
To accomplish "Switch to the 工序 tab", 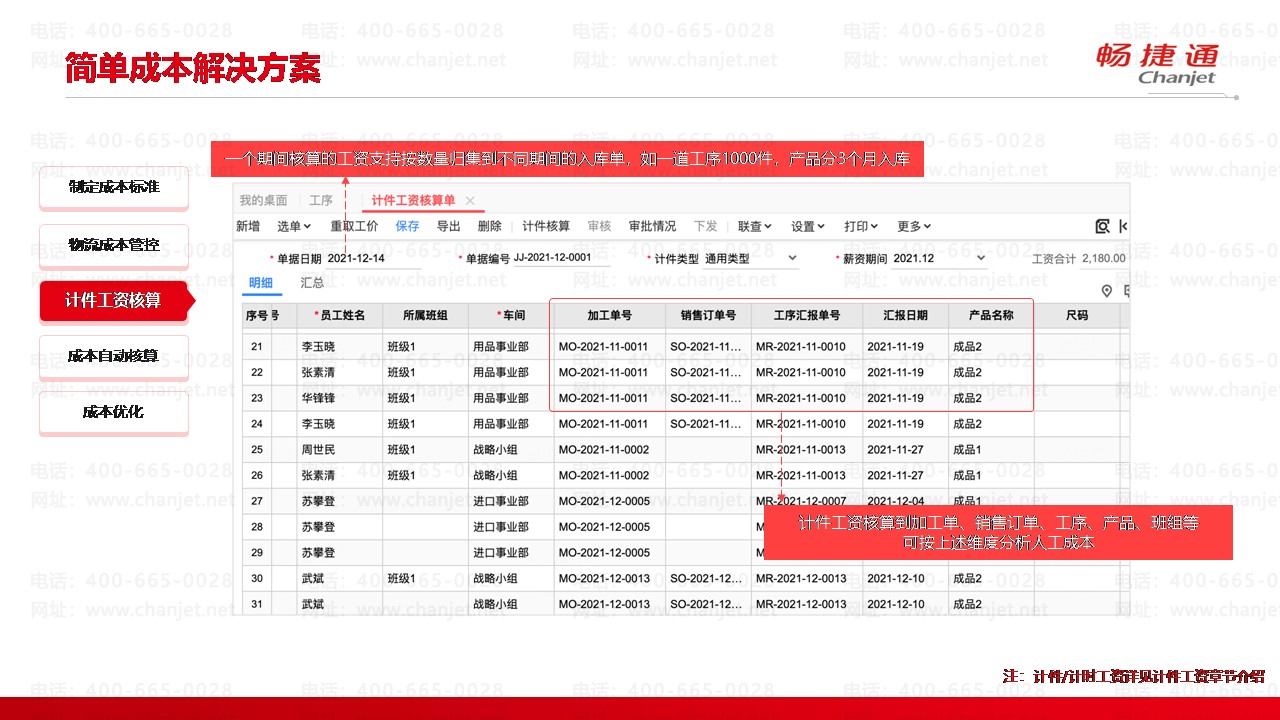I will point(321,201).
